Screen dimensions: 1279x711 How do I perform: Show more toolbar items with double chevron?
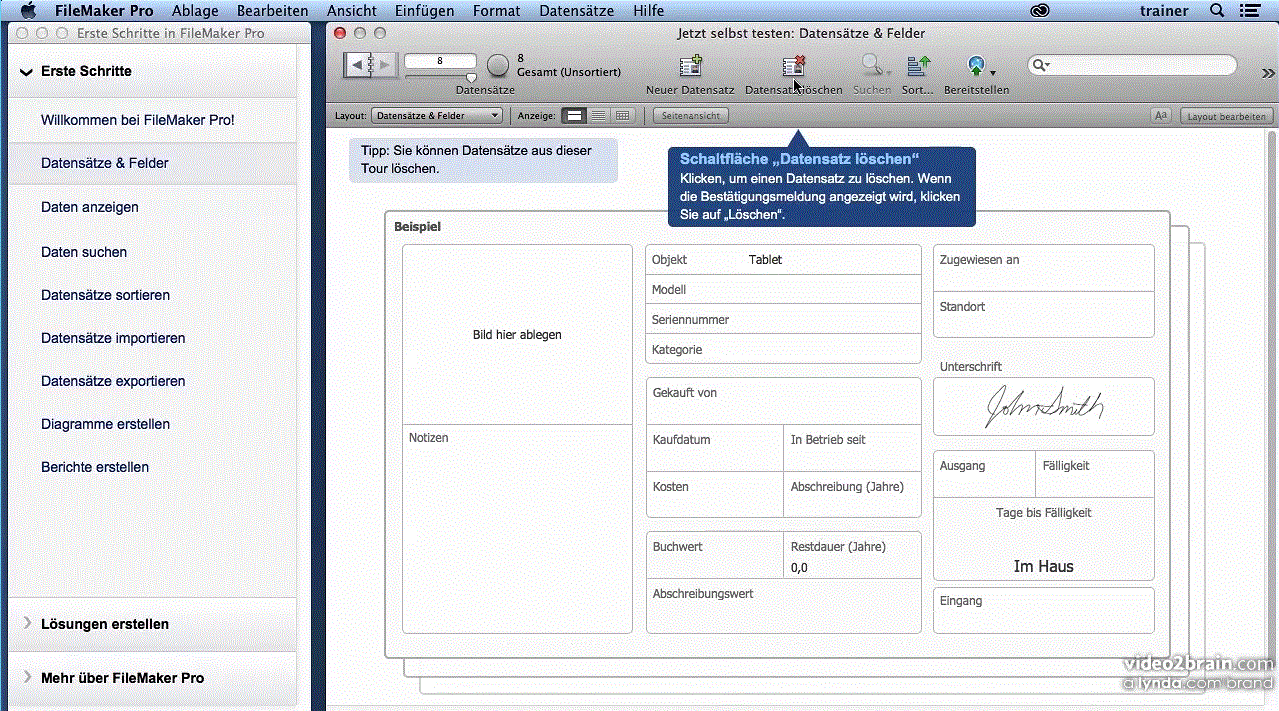[1268, 73]
